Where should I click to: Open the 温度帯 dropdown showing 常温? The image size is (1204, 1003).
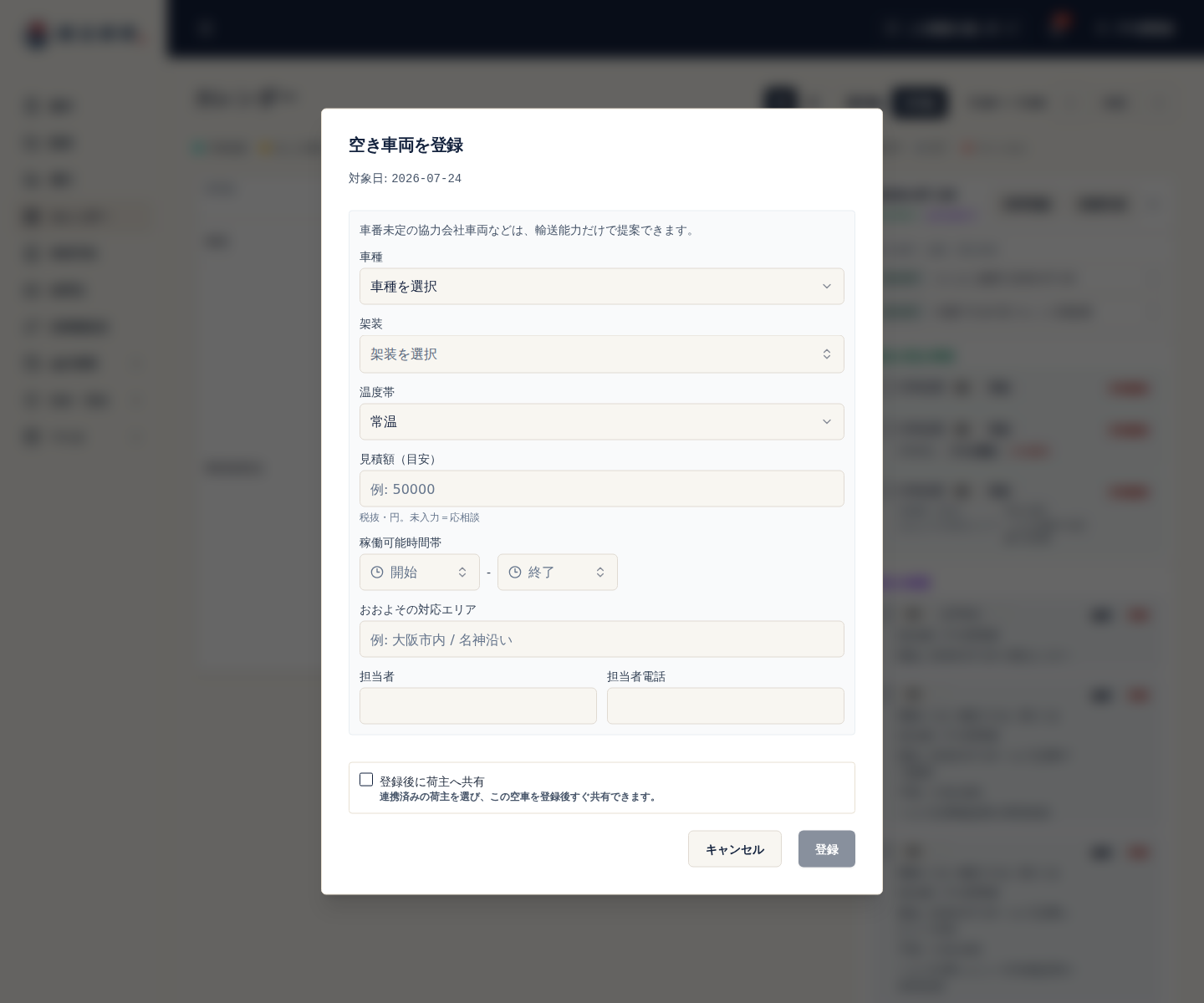pos(601,421)
